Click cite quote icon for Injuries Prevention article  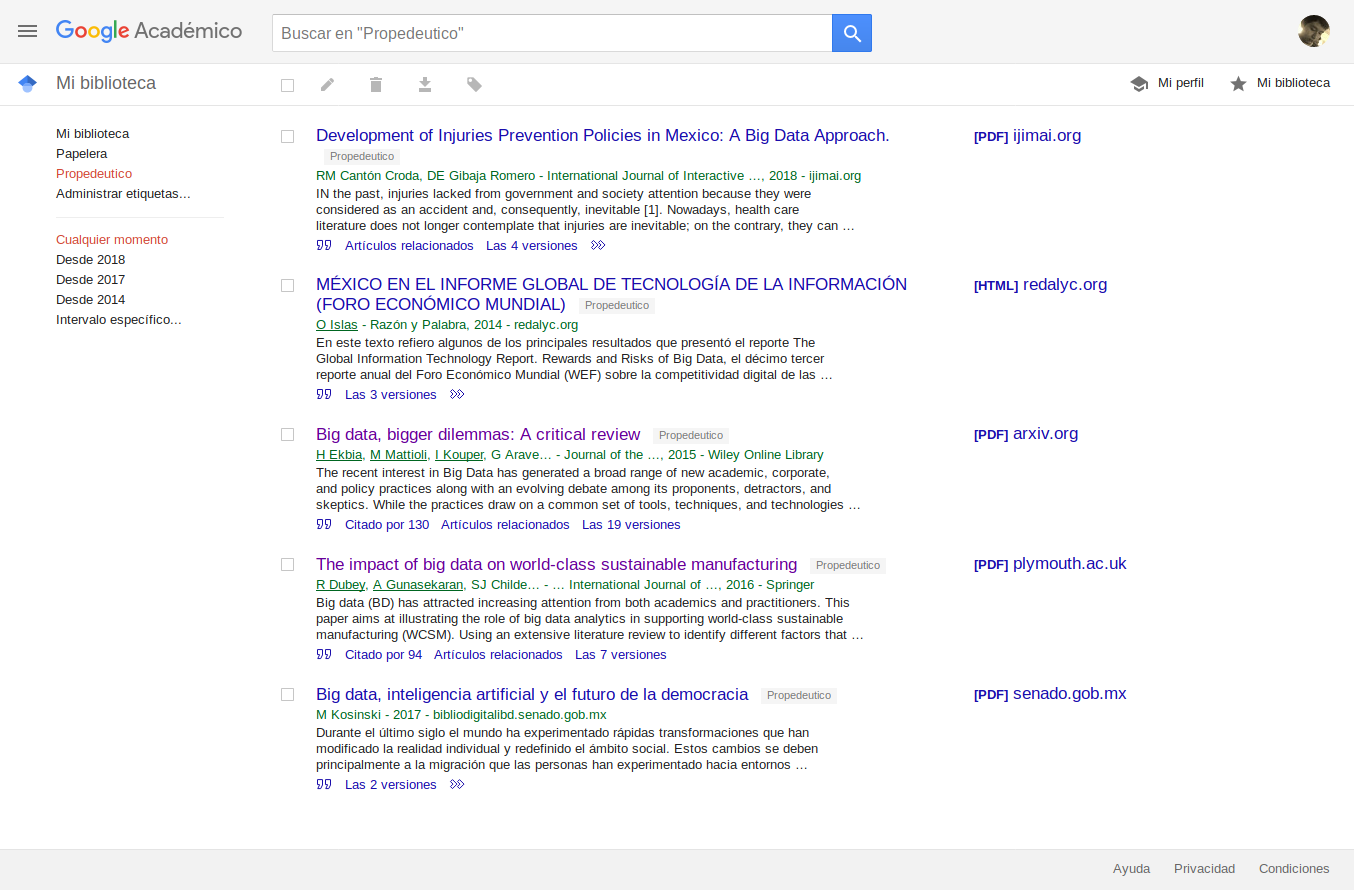[x=324, y=245]
